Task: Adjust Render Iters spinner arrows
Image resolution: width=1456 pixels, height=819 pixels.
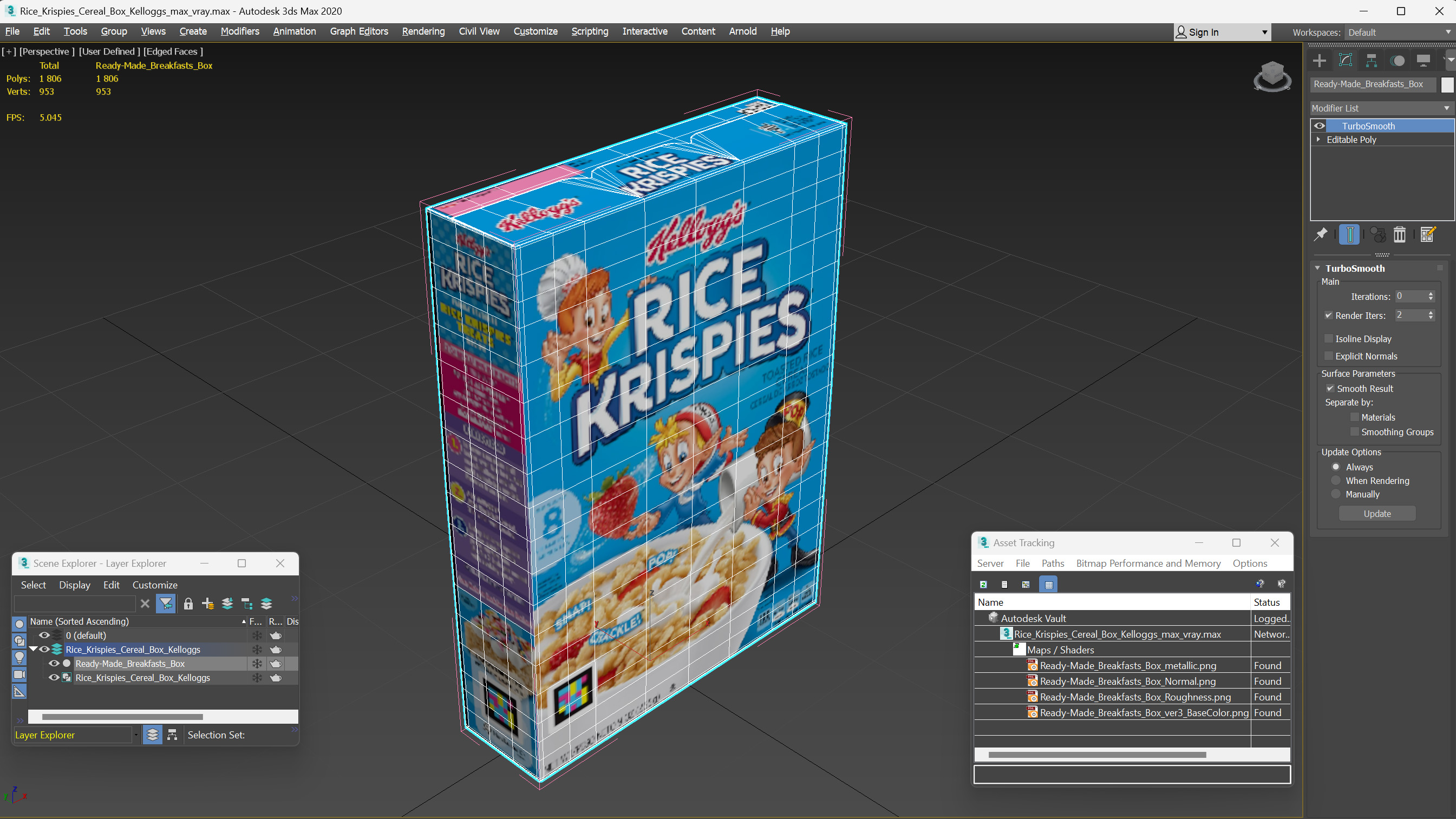Action: pos(1431,316)
